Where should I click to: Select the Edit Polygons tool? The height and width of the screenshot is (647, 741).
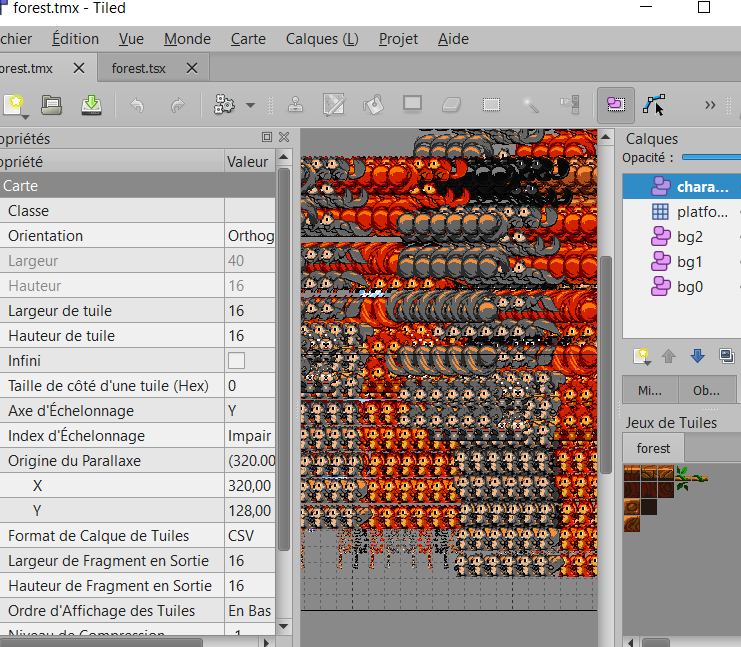654,104
